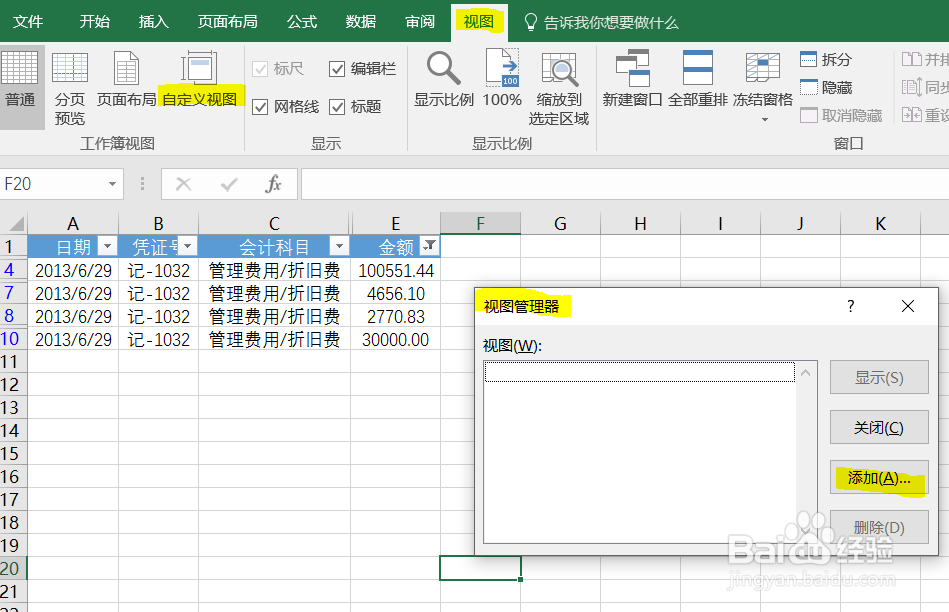This screenshot has height=612, width=949.
Task: Open the 会计科目 column filter dropdown
Action: coord(338,246)
